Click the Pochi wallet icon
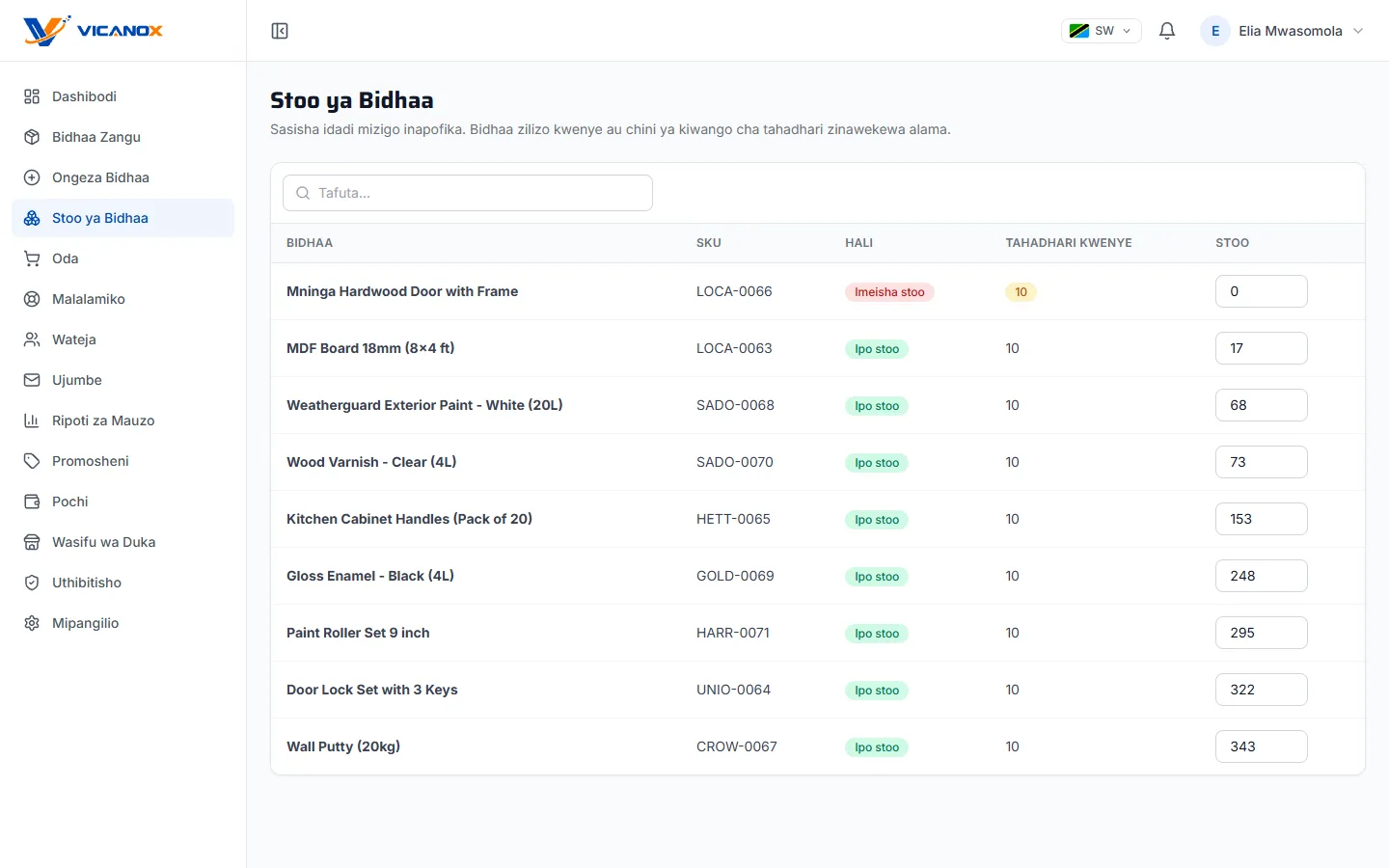This screenshot has height=868, width=1389. 32,502
